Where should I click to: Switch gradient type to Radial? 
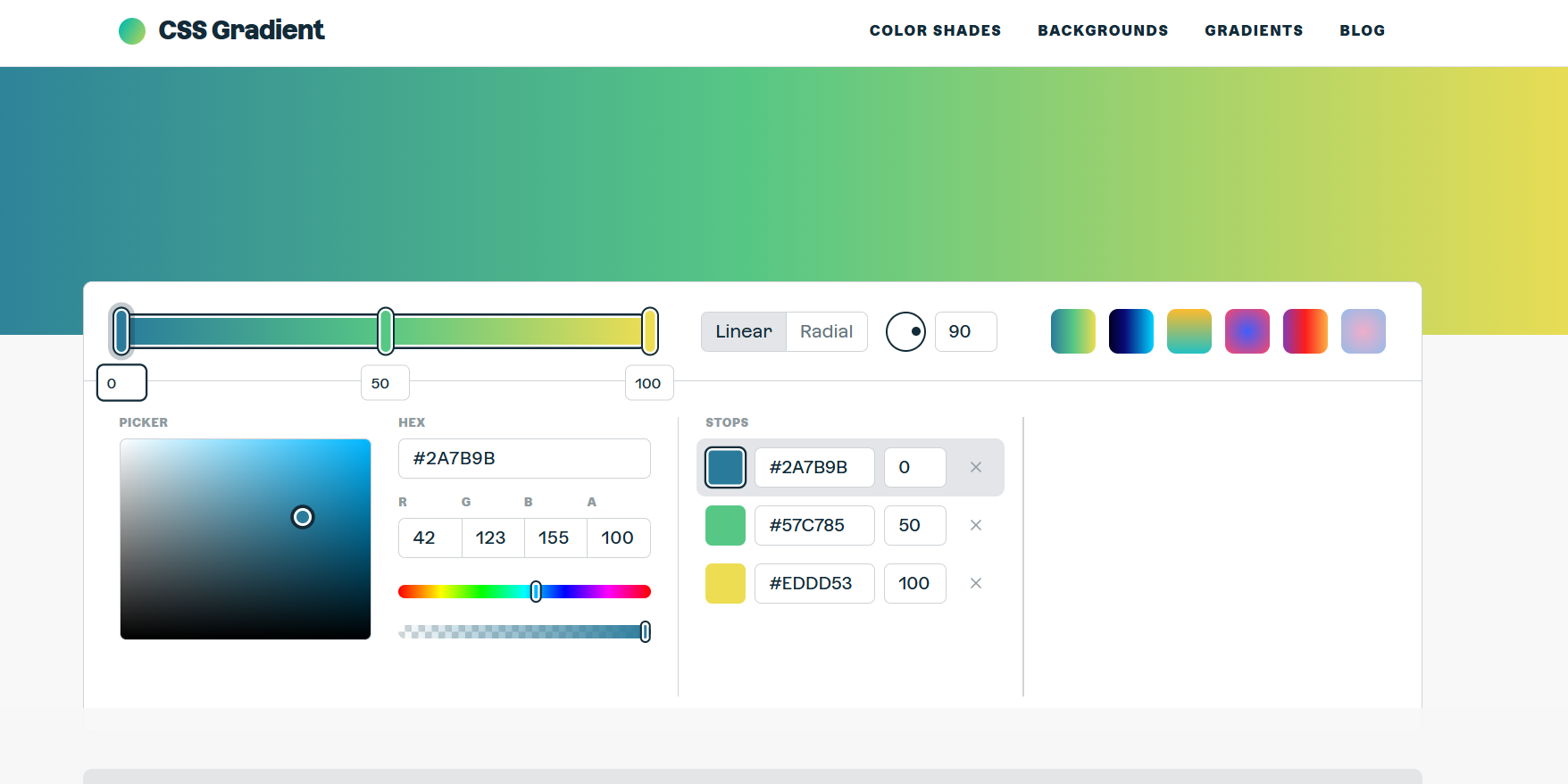826,331
